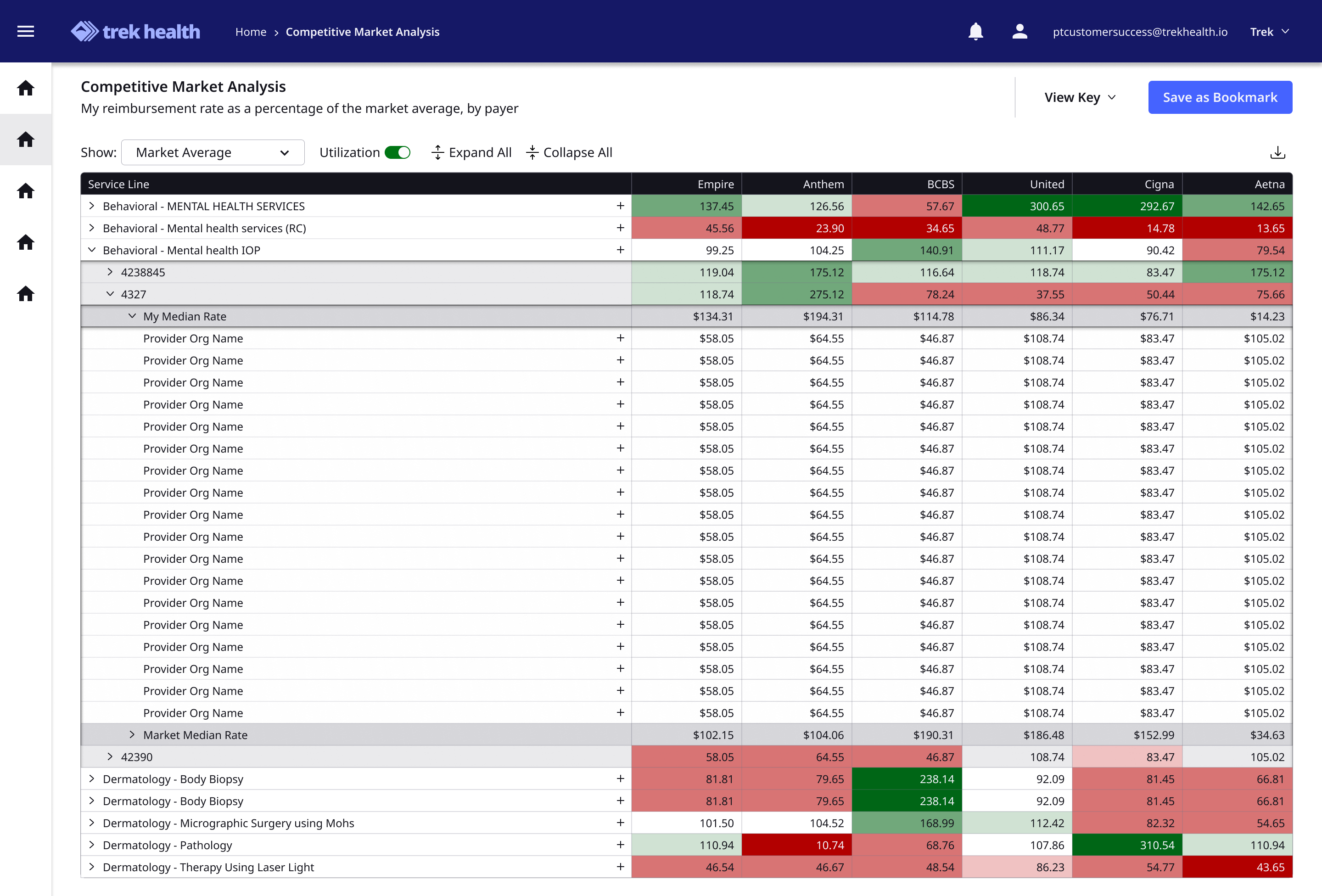Open the Trek account dropdown
This screenshot has height=896, width=1322.
[x=1269, y=32]
